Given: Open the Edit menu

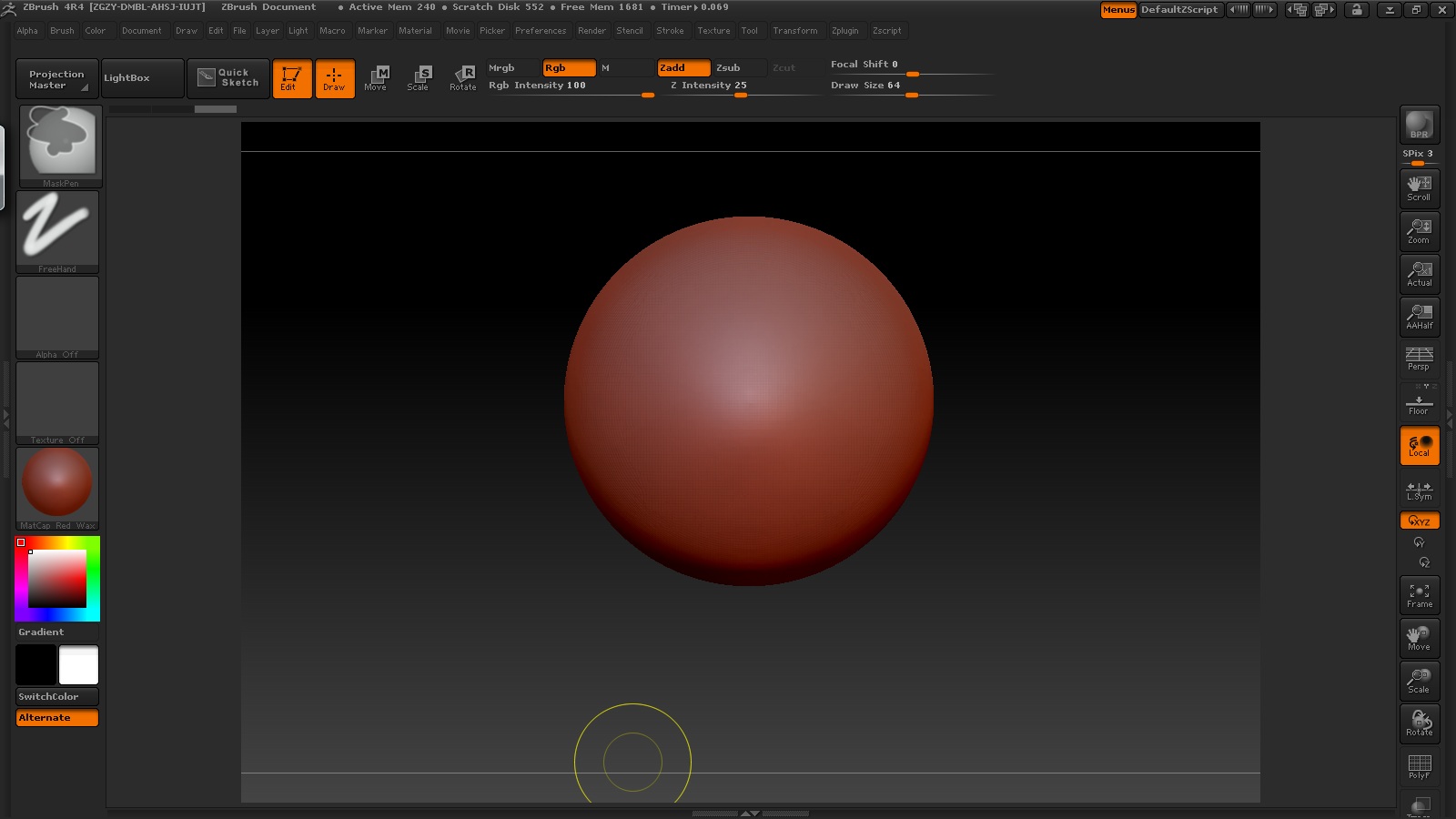Looking at the screenshot, I should pos(216,31).
